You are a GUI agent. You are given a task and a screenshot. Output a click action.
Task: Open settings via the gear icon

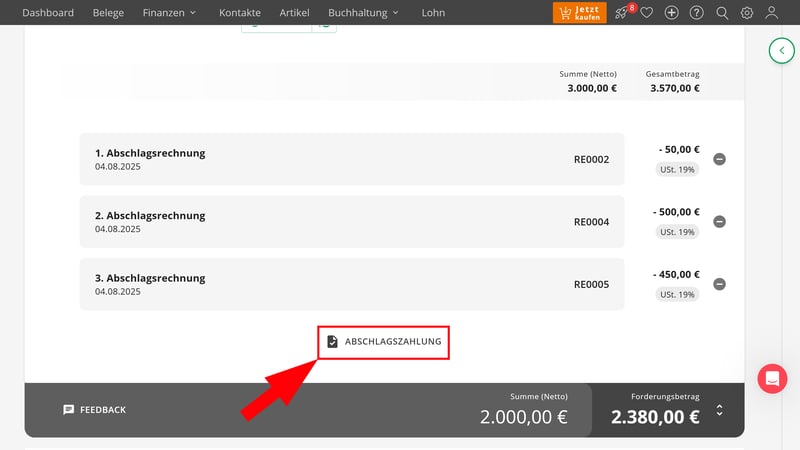click(747, 13)
